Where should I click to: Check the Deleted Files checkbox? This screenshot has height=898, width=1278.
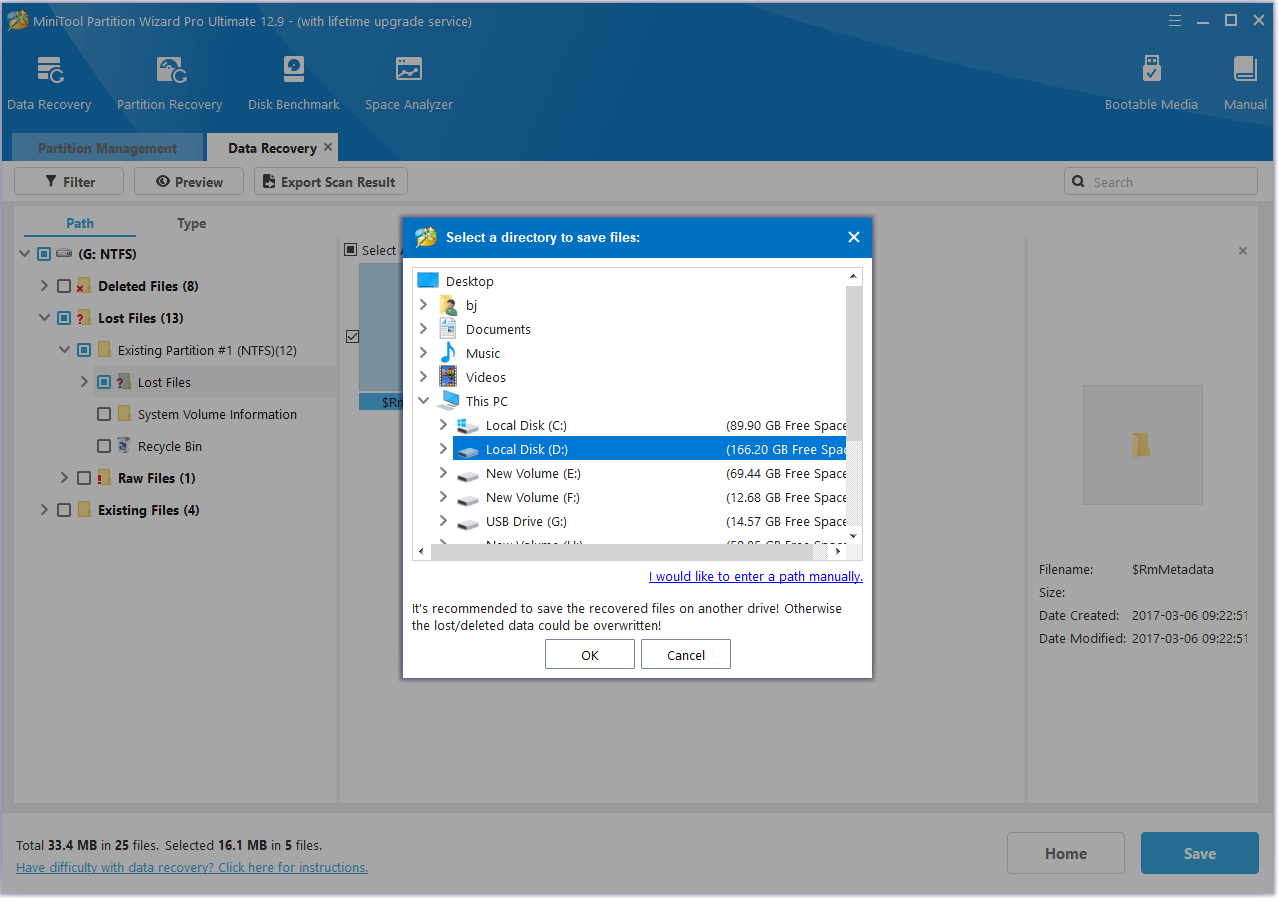click(64, 286)
